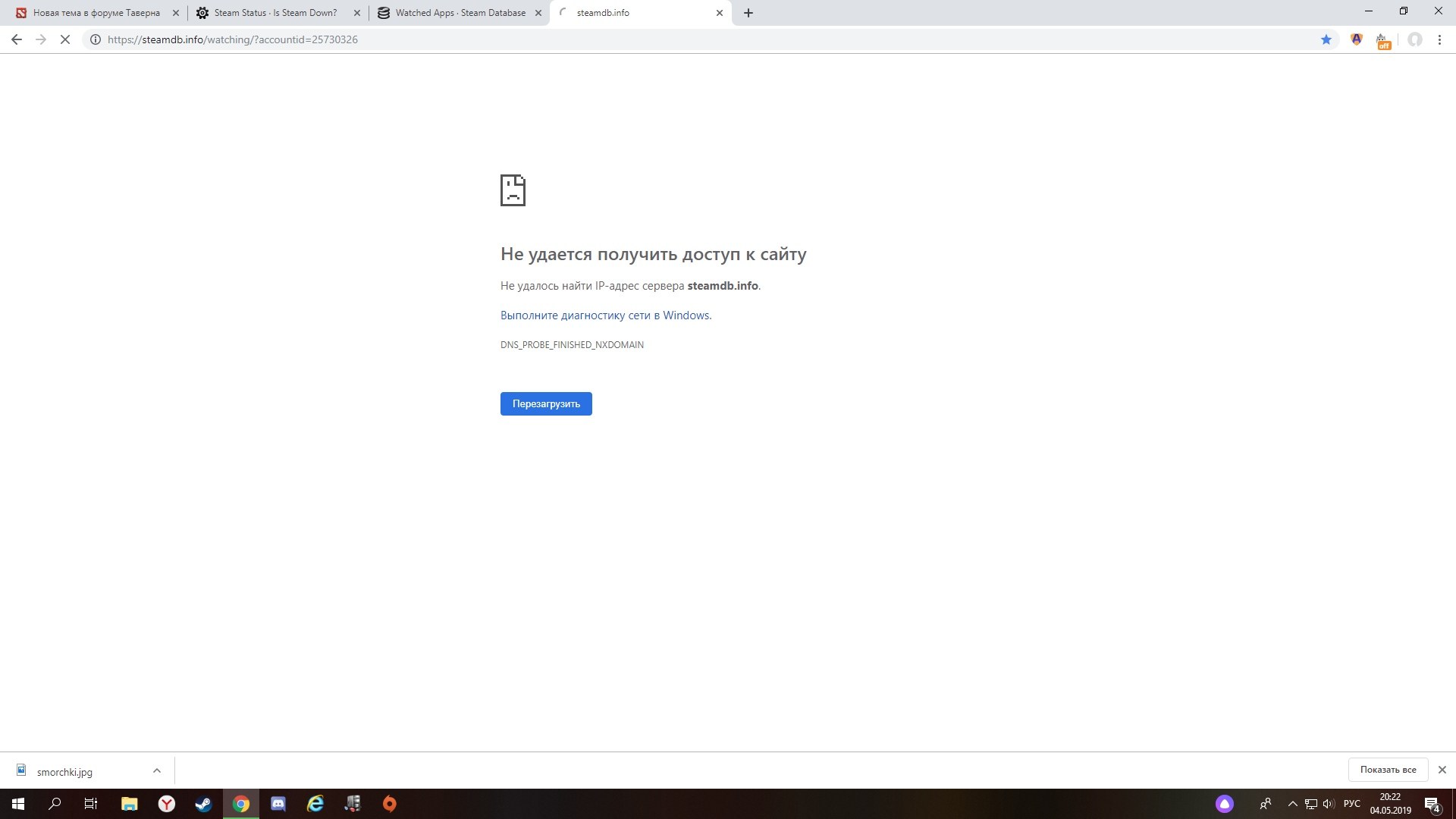Open volume control in system tray

(1329, 804)
